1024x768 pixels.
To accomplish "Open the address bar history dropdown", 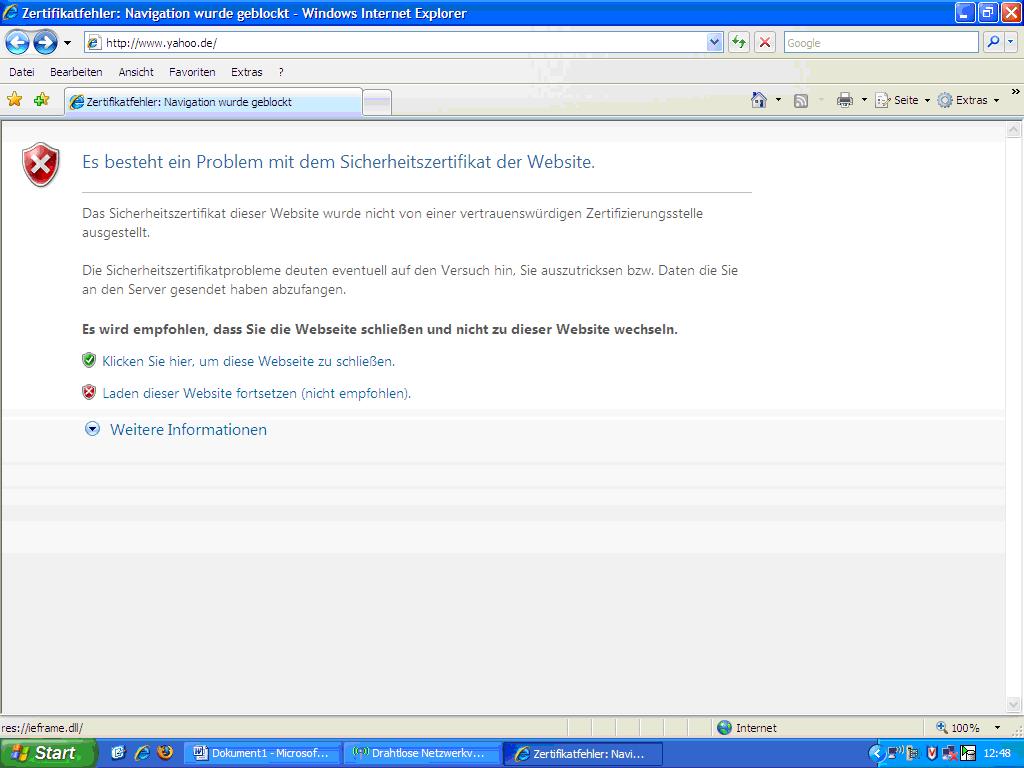I will [x=714, y=42].
